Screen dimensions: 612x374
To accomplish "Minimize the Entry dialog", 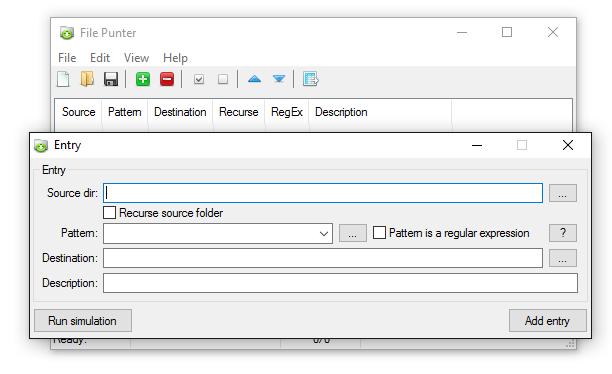I will coord(477,145).
